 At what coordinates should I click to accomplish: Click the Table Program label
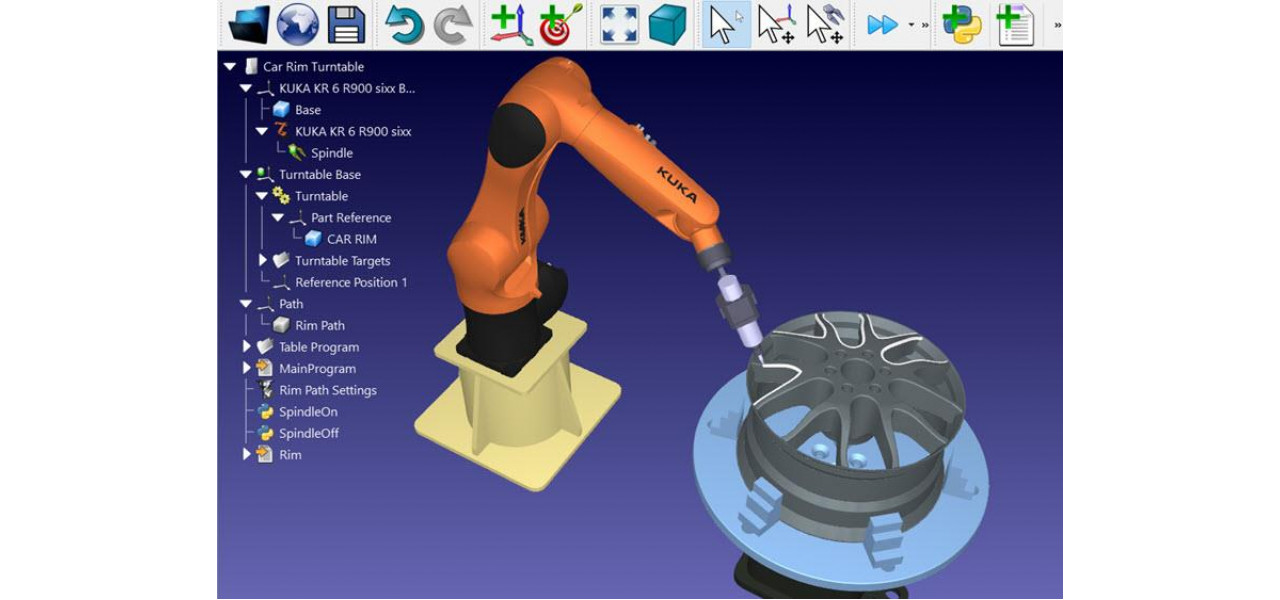[319, 347]
